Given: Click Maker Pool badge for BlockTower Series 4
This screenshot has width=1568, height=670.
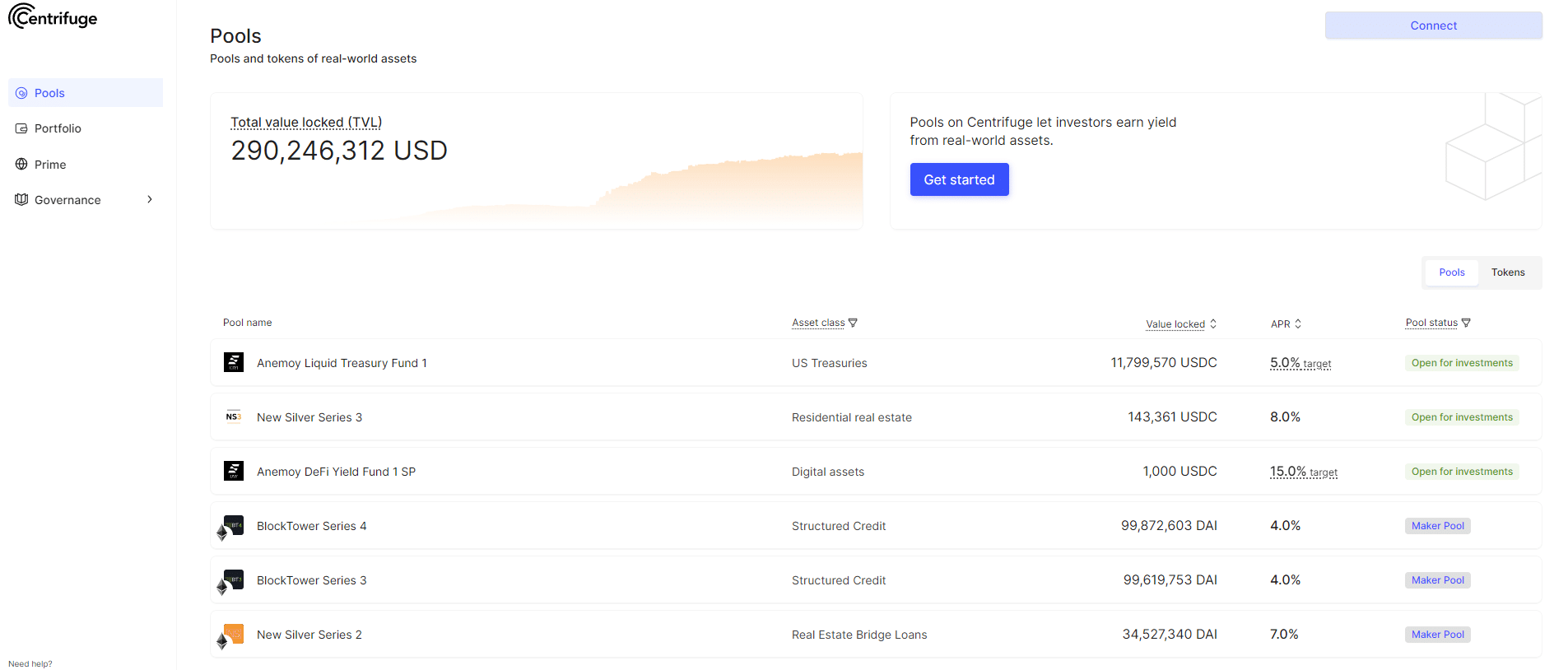Looking at the screenshot, I should [1438, 526].
